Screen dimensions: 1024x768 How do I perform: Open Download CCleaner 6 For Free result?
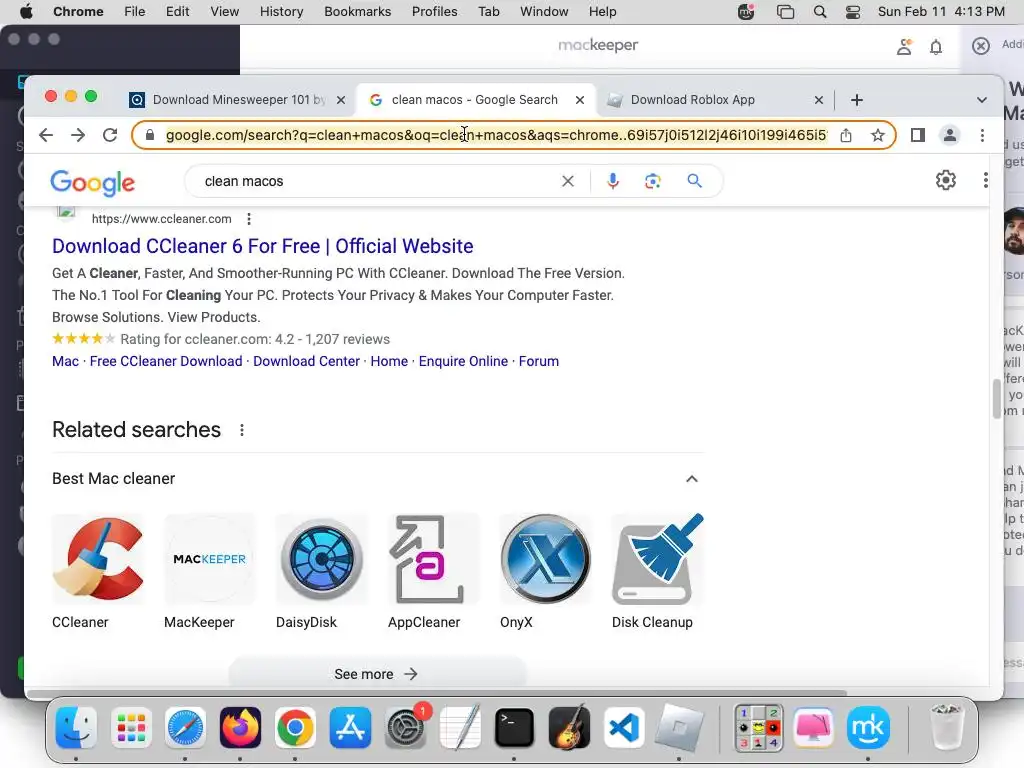click(263, 246)
